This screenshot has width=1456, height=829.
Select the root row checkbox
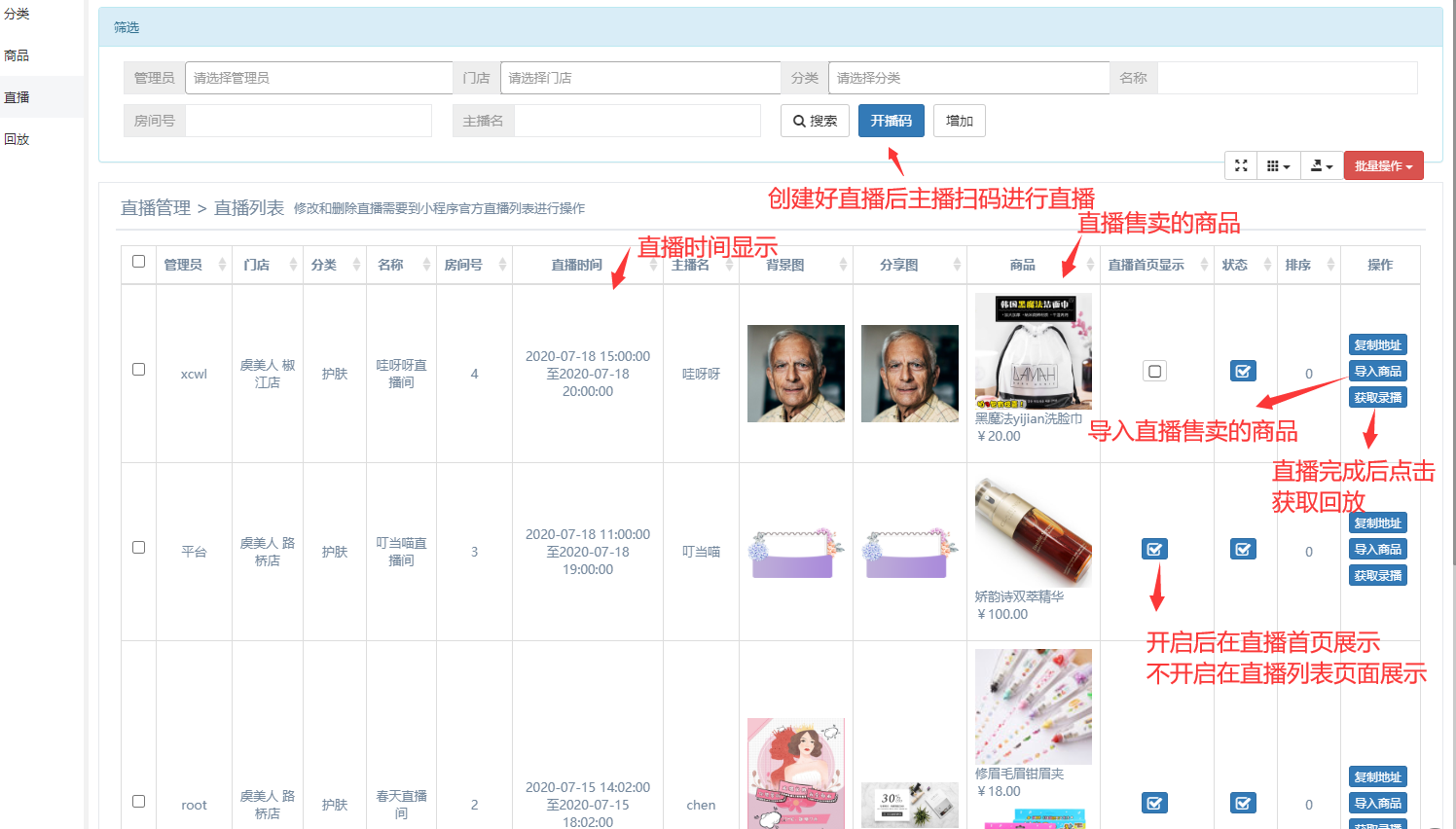point(138,802)
